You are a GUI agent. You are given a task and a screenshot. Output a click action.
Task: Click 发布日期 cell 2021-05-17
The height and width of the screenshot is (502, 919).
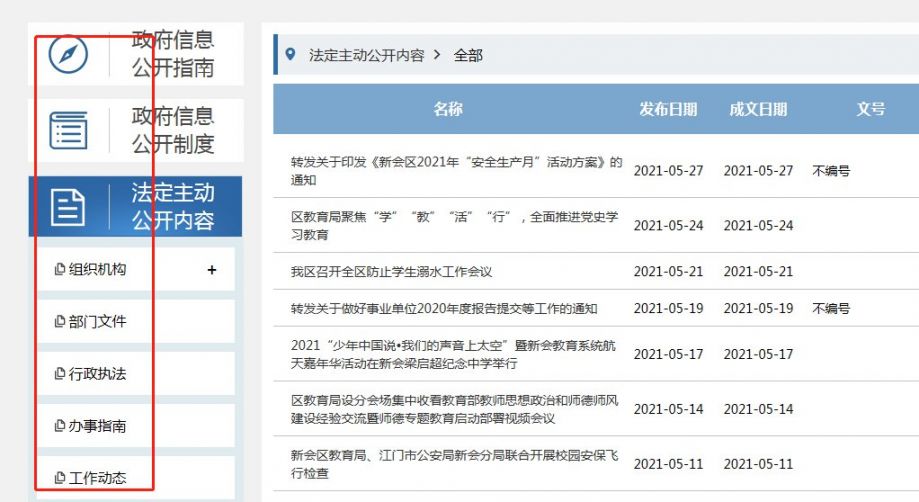point(668,354)
